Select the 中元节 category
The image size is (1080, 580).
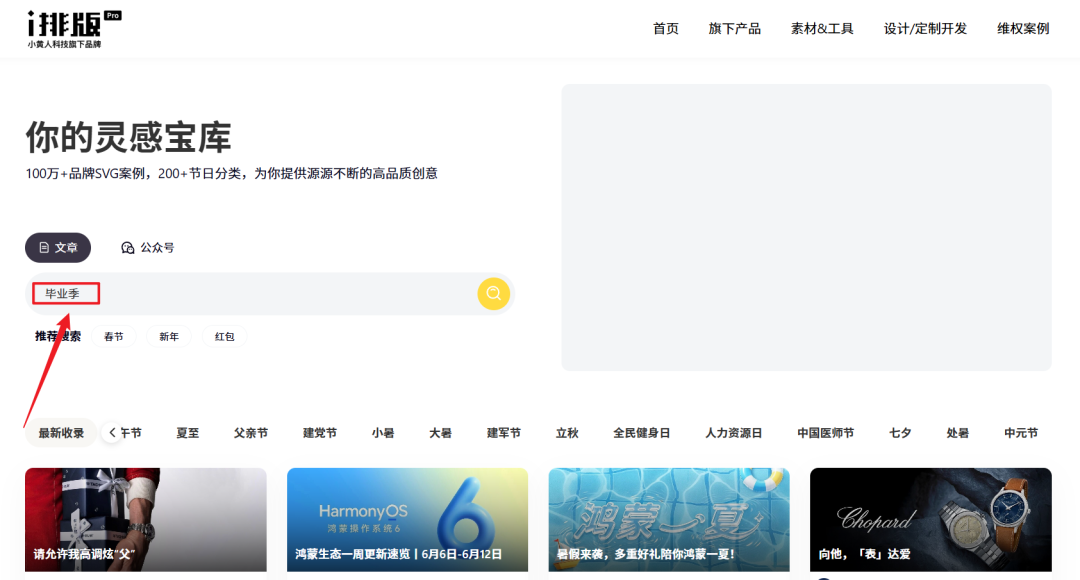tap(1021, 433)
